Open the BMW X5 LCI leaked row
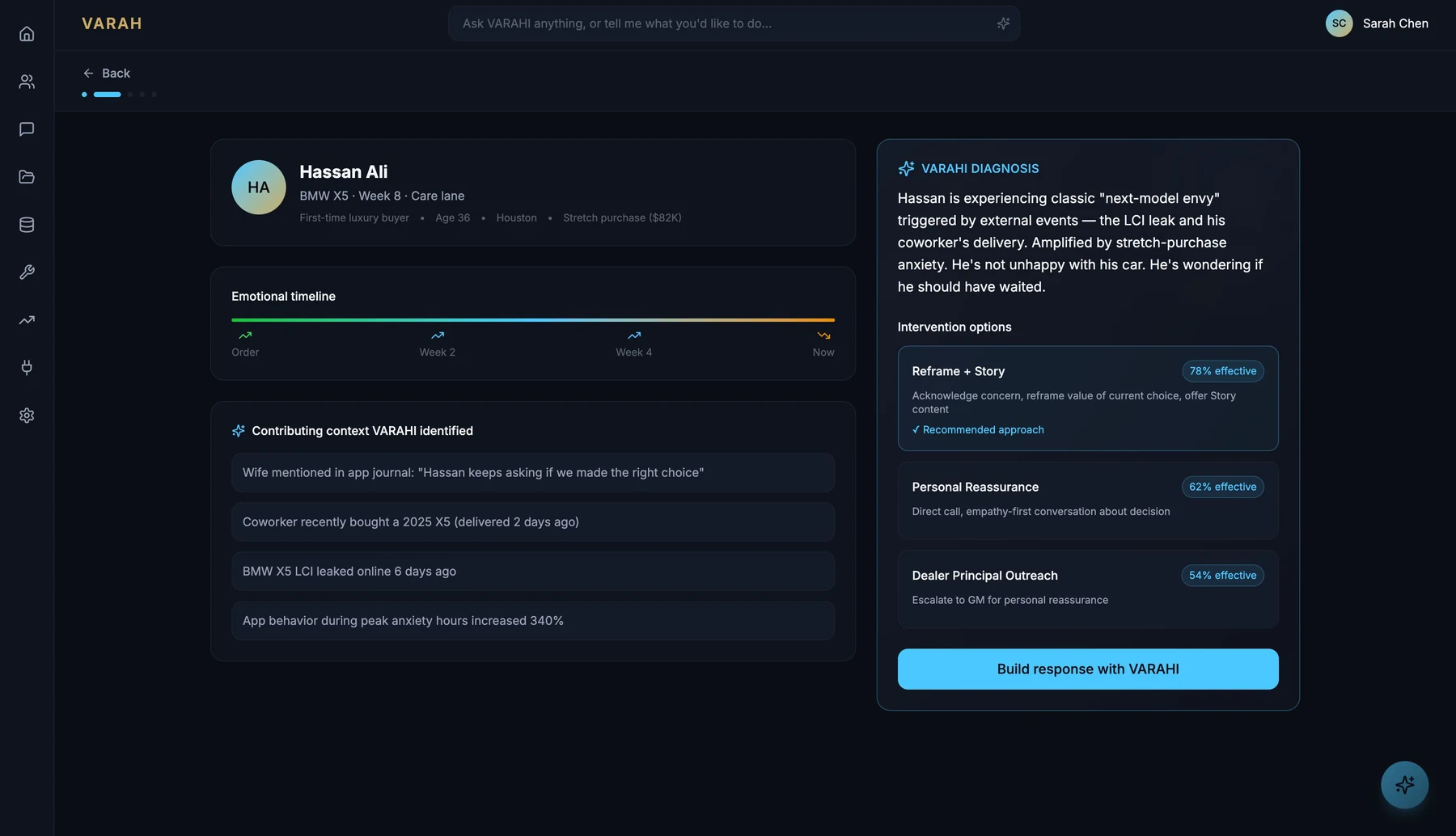The image size is (1456, 836). point(533,572)
